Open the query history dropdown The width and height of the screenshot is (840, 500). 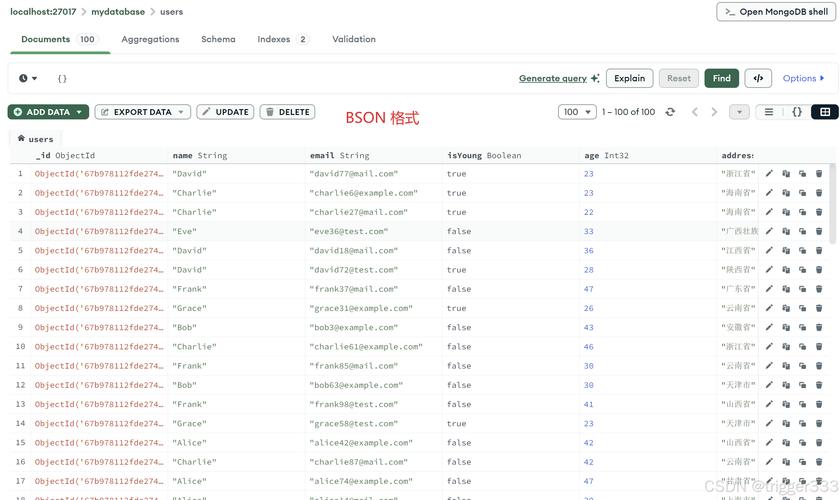click(28, 78)
